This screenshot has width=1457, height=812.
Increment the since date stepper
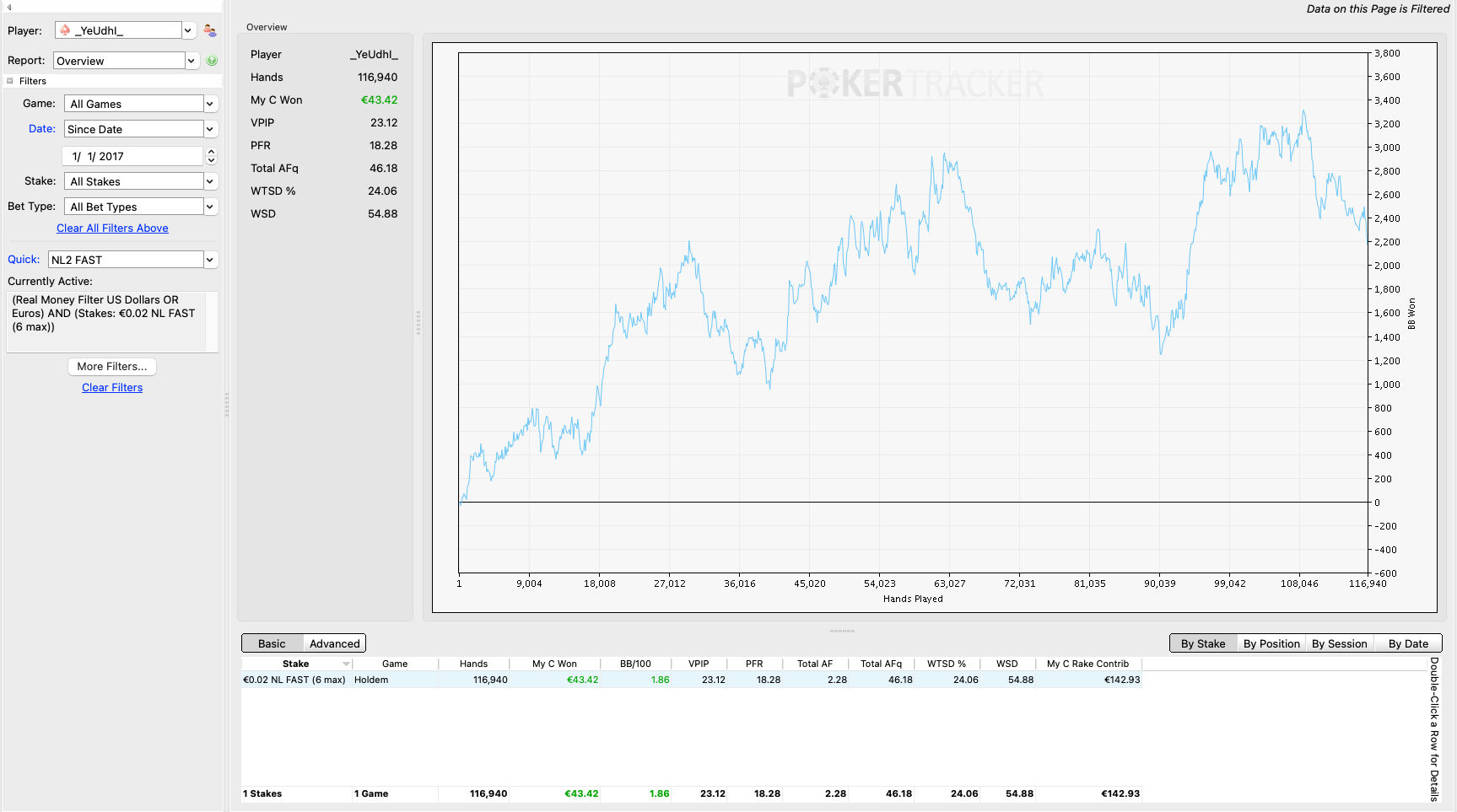[x=212, y=152]
